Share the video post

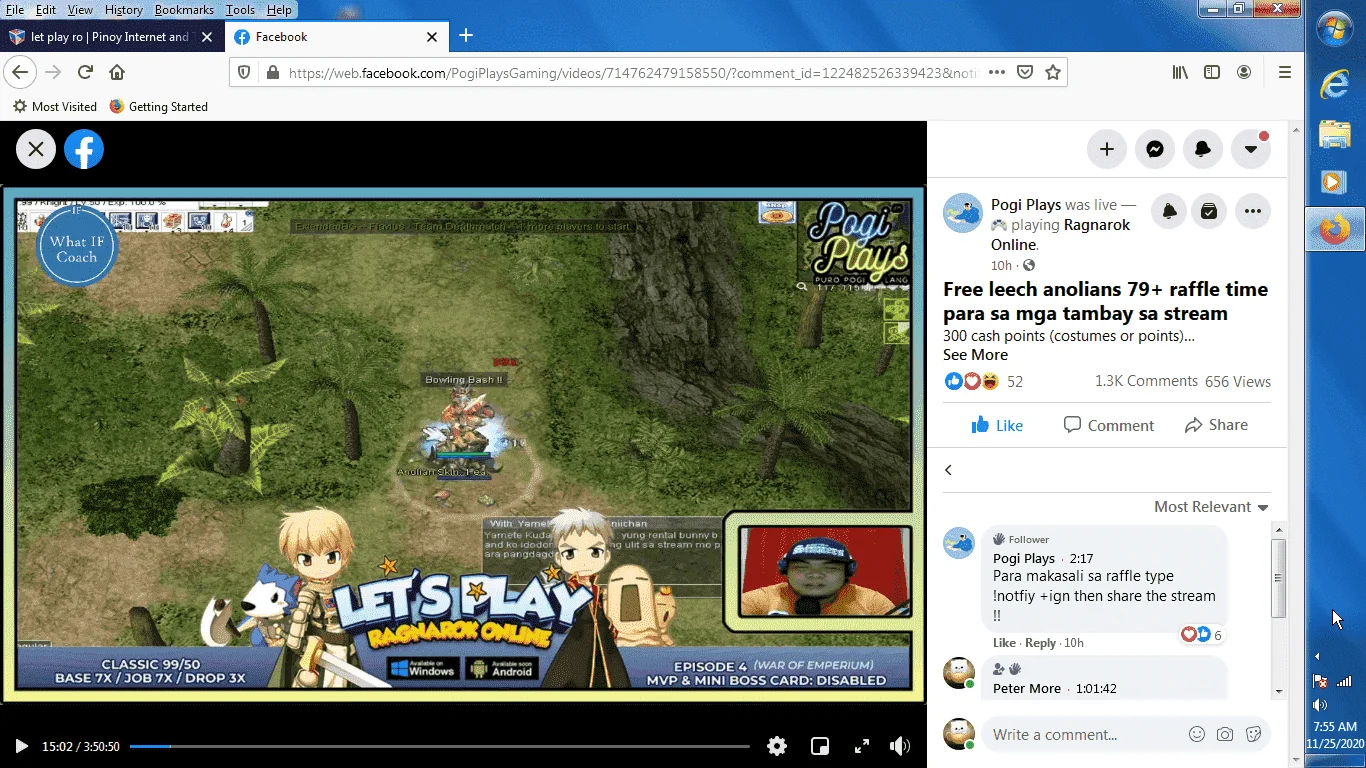pos(1216,425)
